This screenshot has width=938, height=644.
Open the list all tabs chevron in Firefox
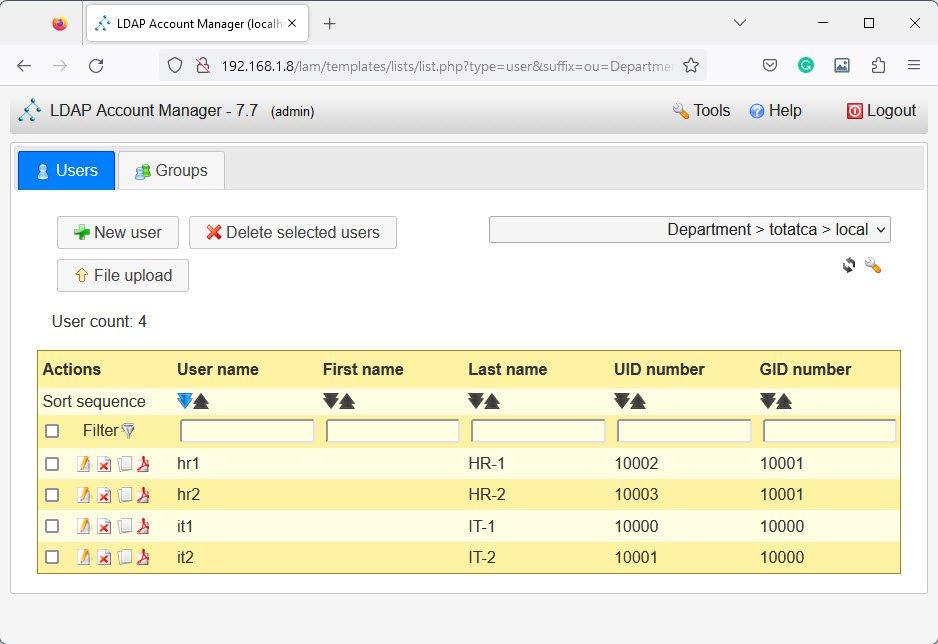(740, 23)
